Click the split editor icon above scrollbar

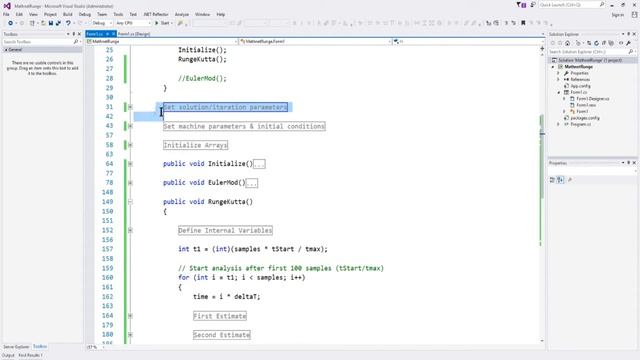pyautogui.click(x=542, y=49)
